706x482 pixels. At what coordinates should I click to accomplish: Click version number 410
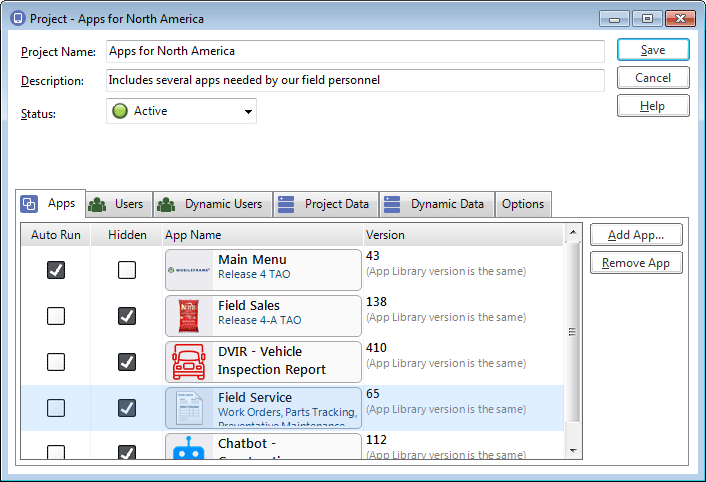click(x=376, y=347)
